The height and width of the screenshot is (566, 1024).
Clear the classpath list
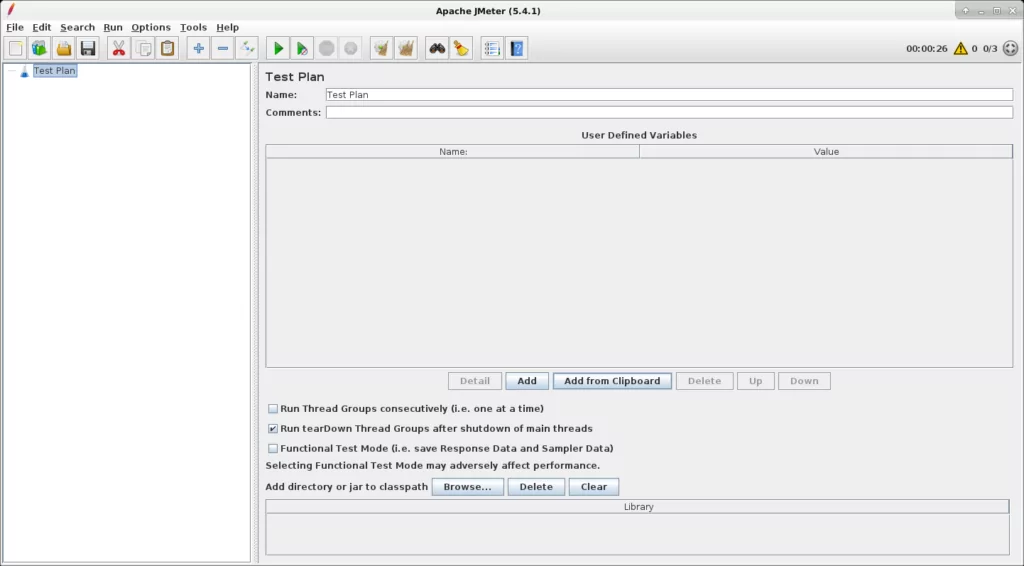point(594,487)
